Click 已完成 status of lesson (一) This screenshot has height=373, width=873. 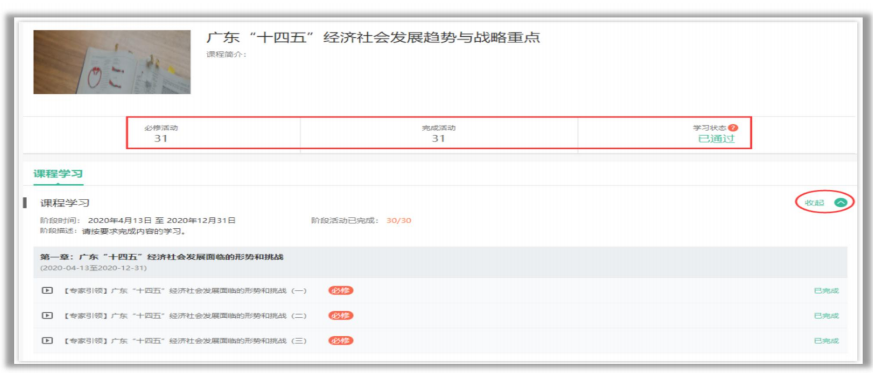click(826, 291)
